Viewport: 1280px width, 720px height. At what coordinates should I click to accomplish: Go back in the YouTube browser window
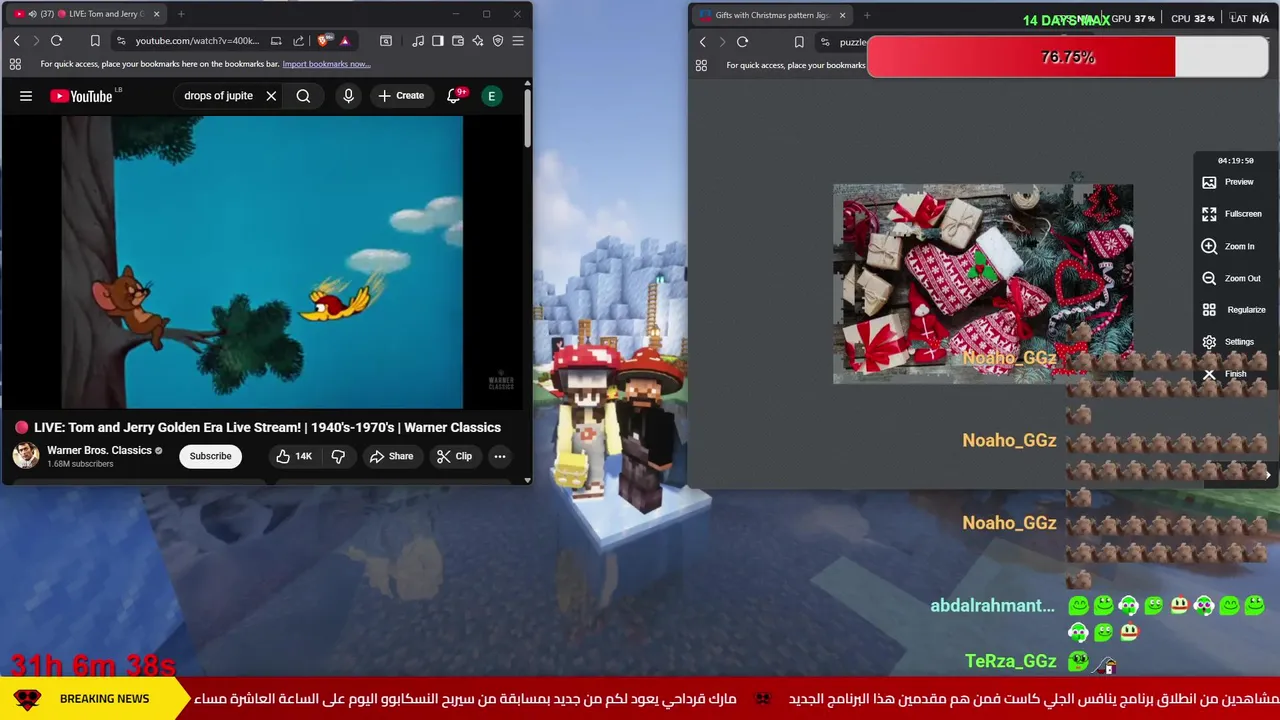16,41
